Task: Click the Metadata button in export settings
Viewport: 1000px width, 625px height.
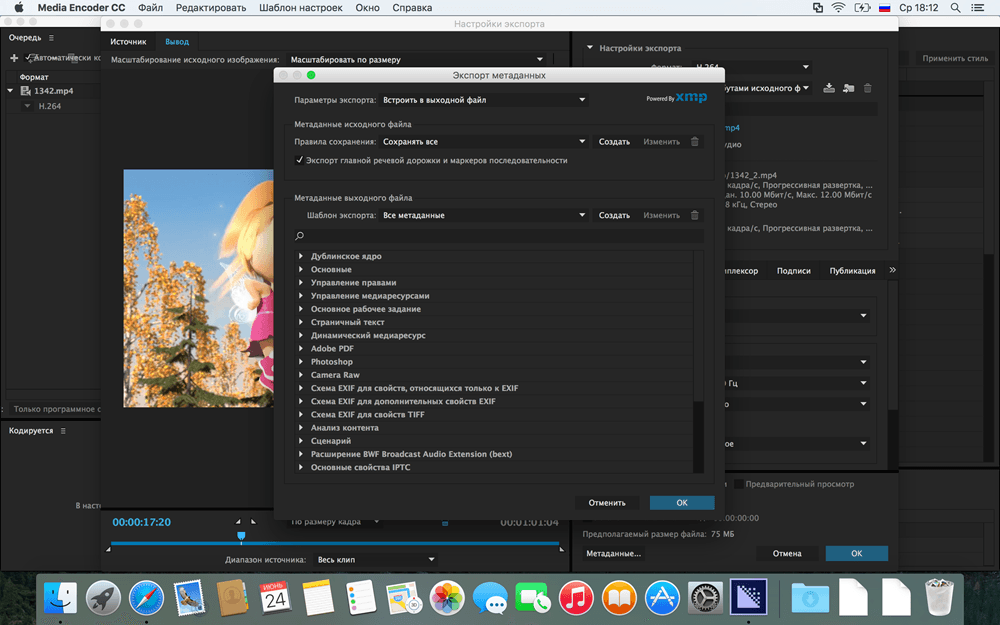Action: (613, 553)
